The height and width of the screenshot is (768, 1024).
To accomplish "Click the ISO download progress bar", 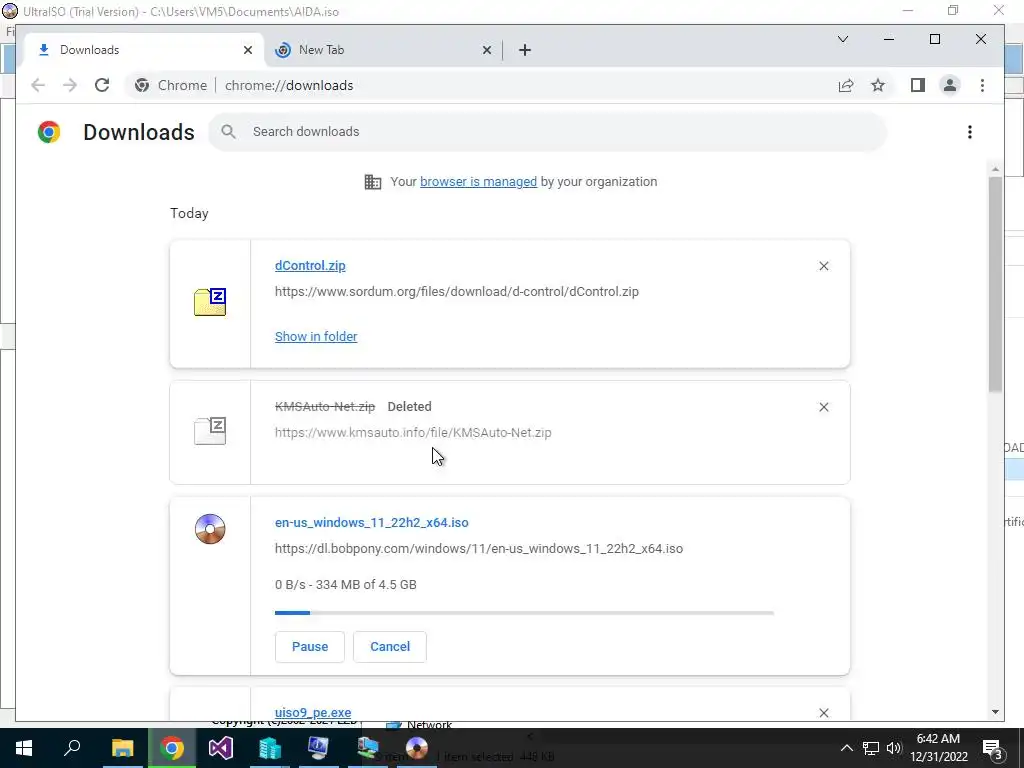I will 524,613.
